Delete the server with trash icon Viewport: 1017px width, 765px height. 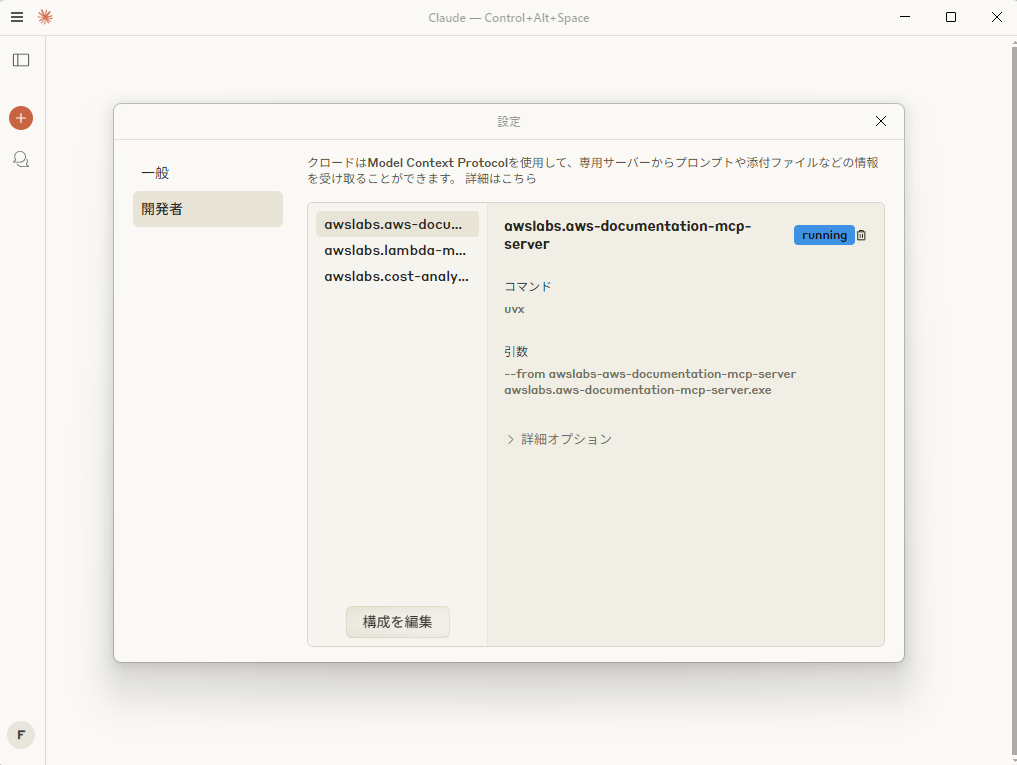pyautogui.click(x=861, y=235)
